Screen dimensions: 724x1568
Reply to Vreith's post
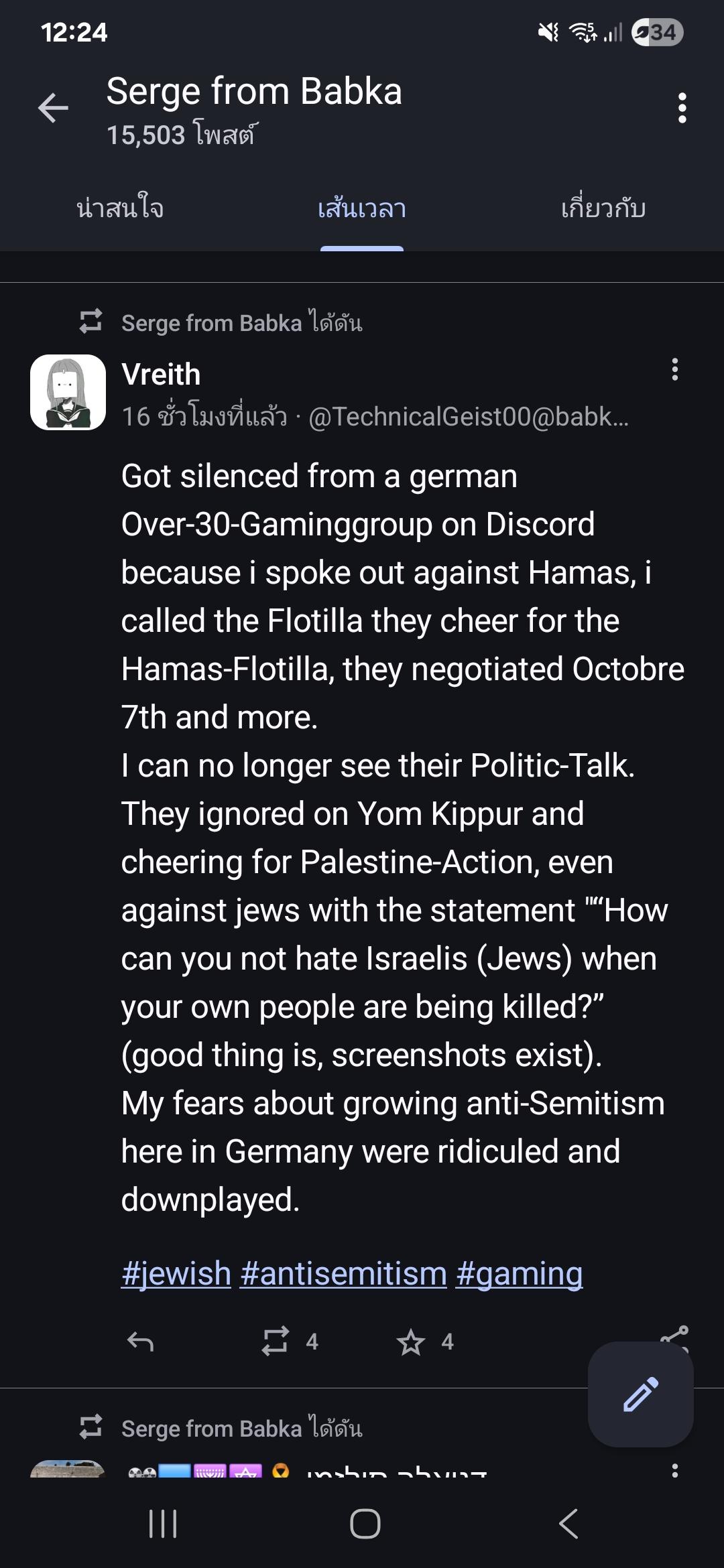(141, 1342)
